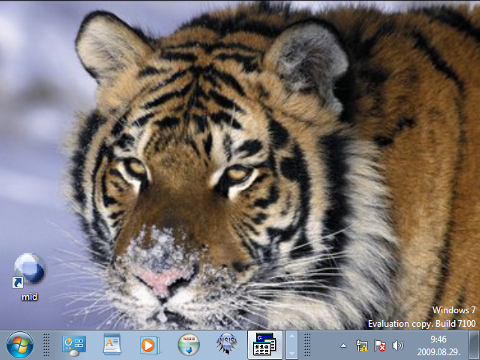
Task: Click the taskbar scroll up arrow
Action: tap(292, 337)
